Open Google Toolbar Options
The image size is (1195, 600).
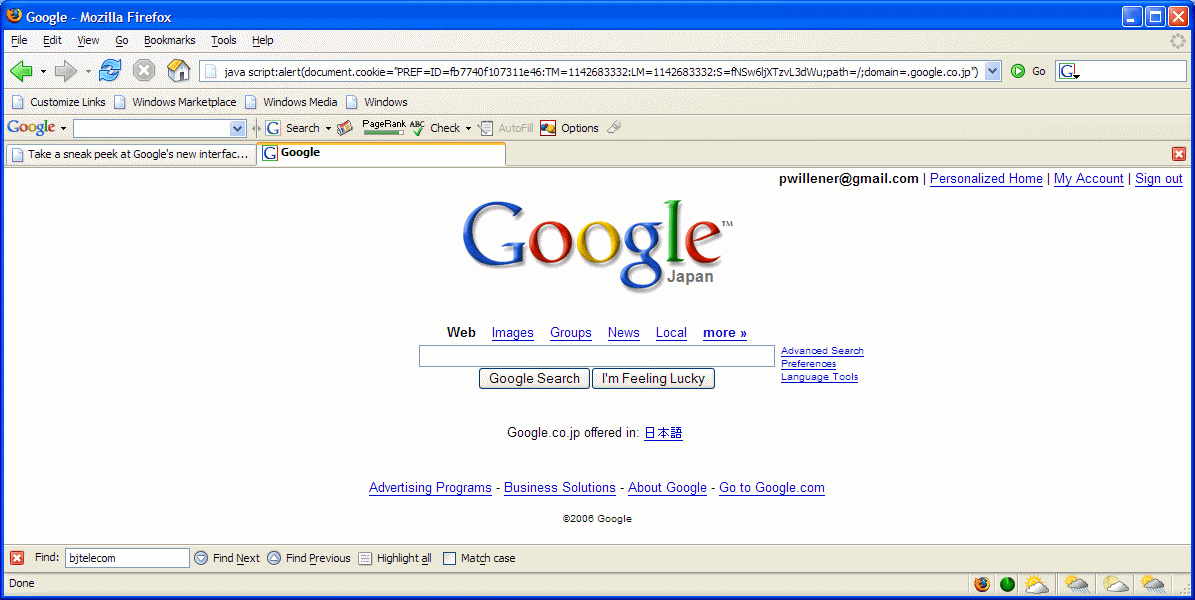569,128
